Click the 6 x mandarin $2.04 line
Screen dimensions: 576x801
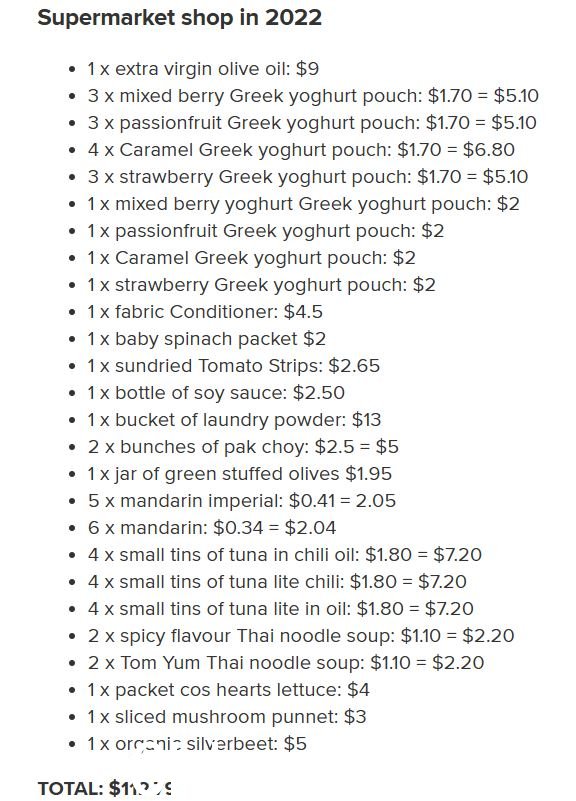click(212, 528)
